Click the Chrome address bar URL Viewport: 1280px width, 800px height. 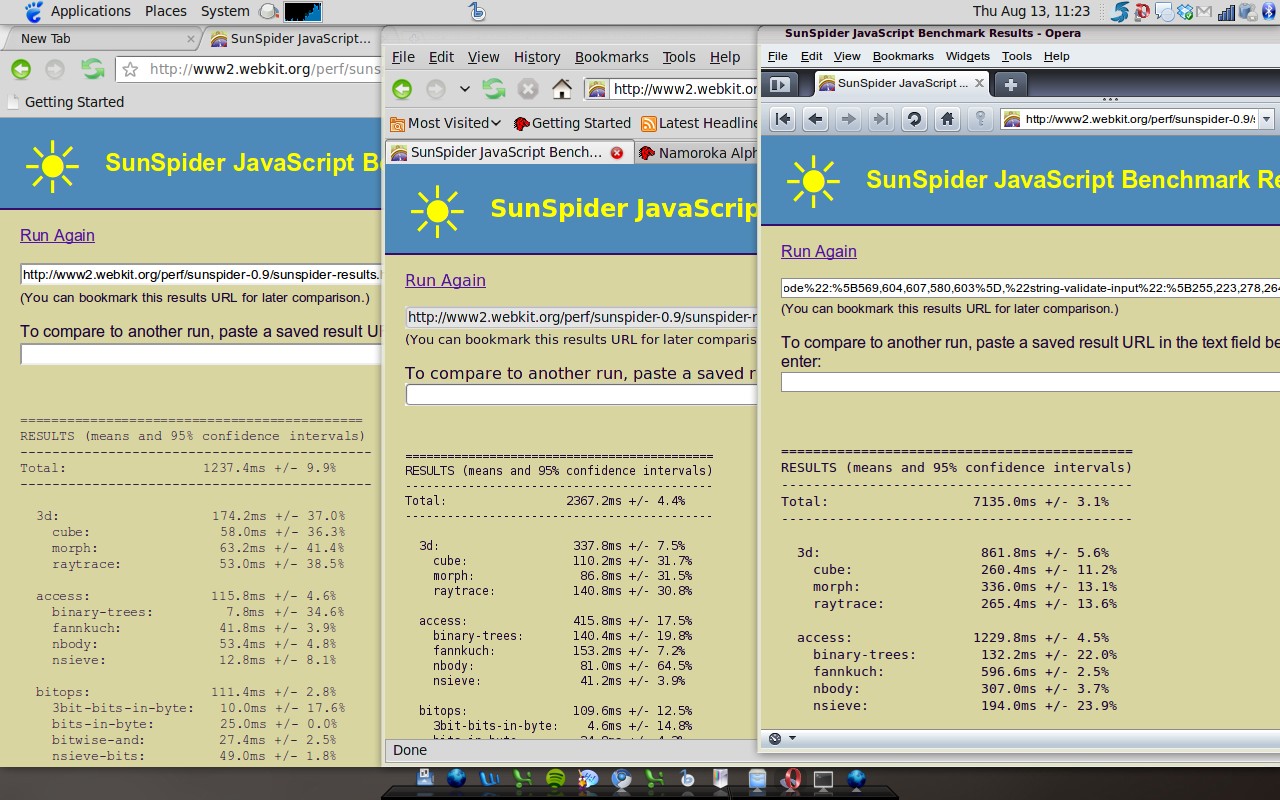(265, 69)
